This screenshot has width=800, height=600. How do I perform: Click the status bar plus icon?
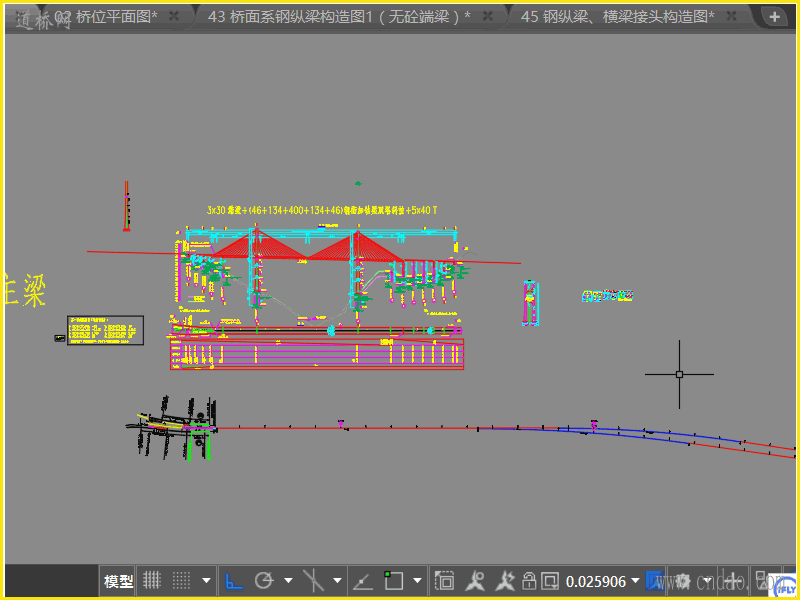point(734,581)
